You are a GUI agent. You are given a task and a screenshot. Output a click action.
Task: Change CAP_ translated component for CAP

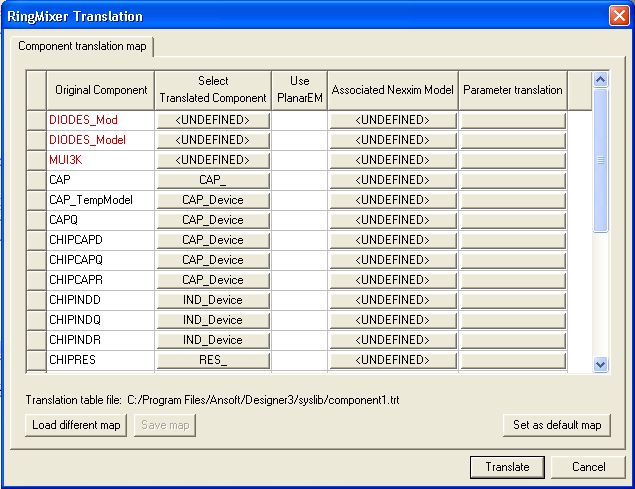pos(212,180)
